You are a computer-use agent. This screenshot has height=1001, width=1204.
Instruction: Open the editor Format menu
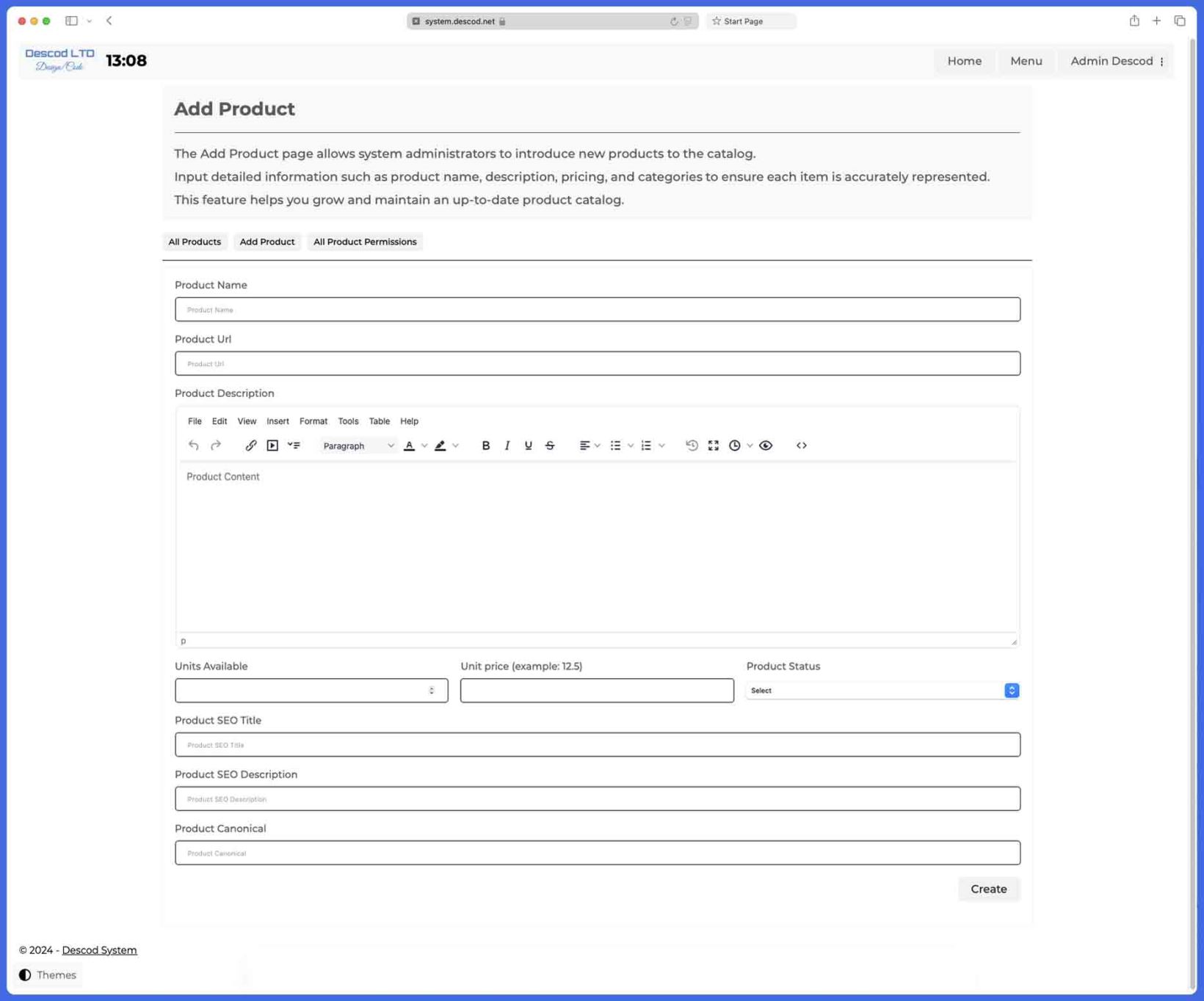(x=313, y=421)
